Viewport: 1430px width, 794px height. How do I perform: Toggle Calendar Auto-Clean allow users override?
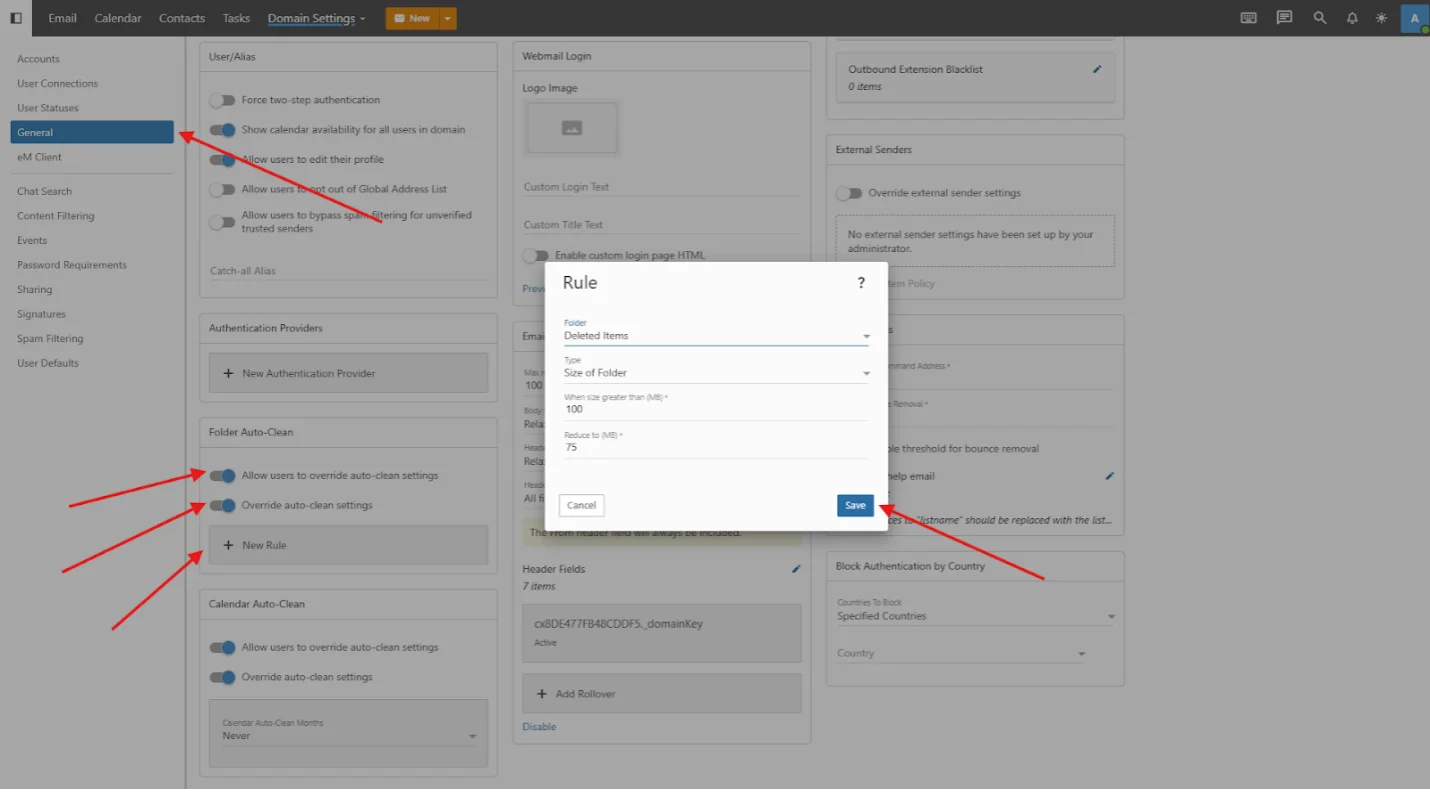pyautogui.click(x=222, y=647)
